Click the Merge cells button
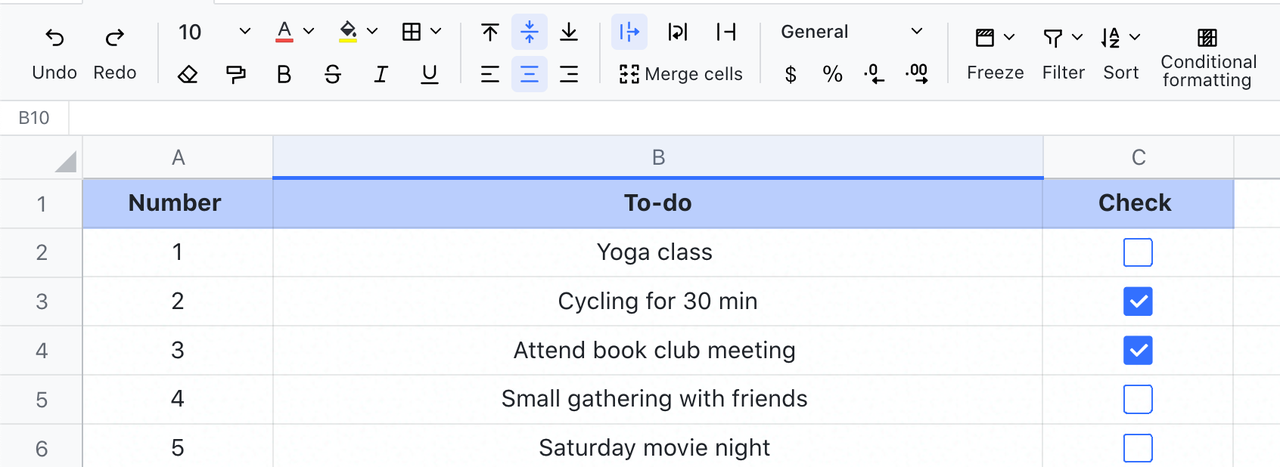Screen dimensions: 1280x467 coord(681,74)
